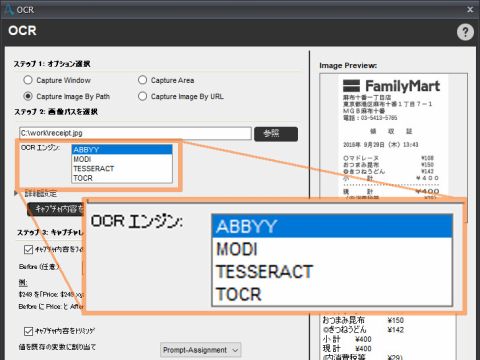Choose Capture Image By URL option

pyautogui.click(x=142, y=96)
